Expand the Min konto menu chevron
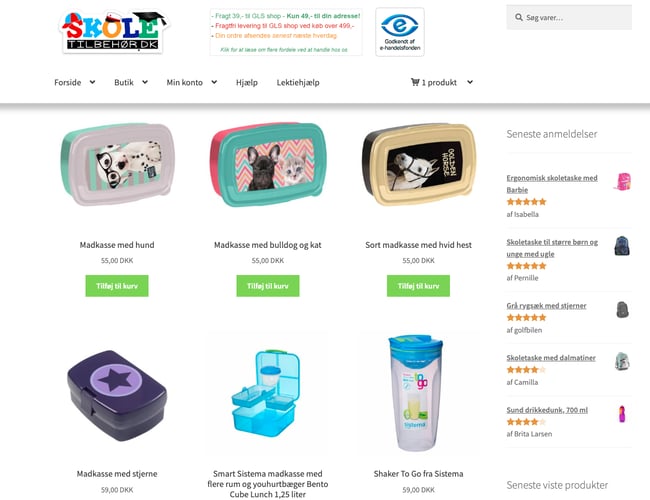 [214, 82]
